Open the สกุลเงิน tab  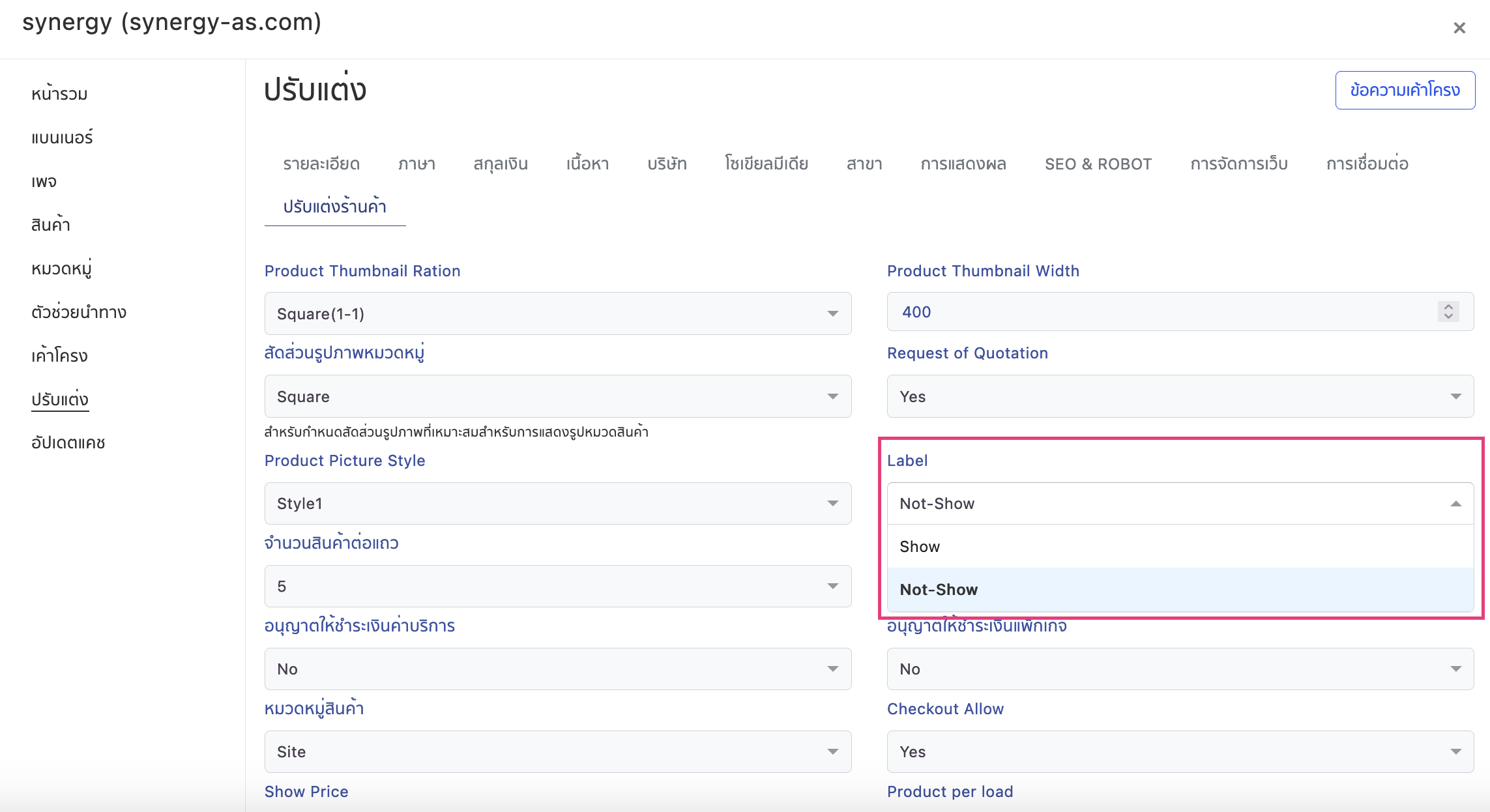(x=501, y=164)
